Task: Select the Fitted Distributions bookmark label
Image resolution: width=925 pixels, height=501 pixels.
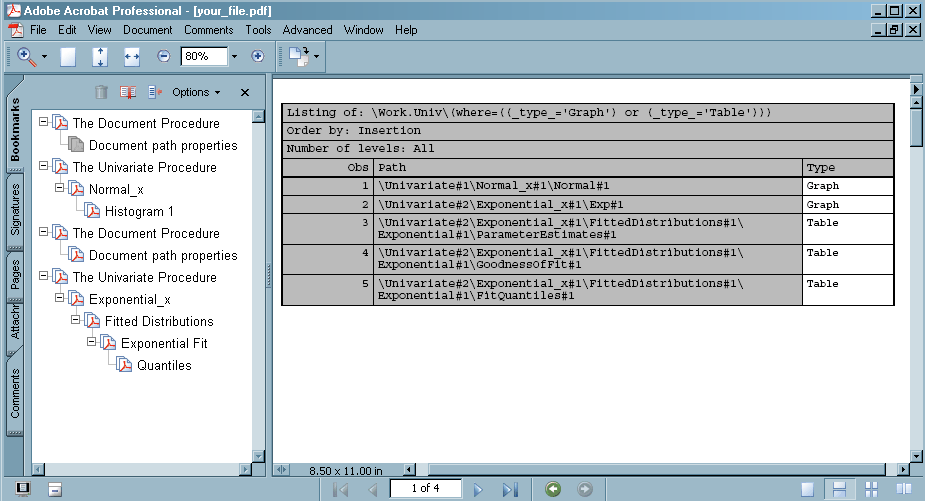Action: point(159,322)
